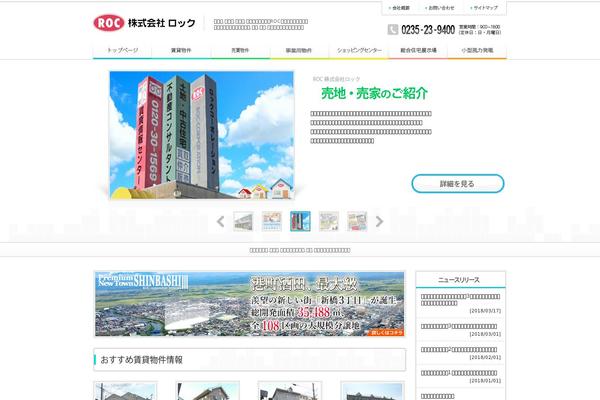Open the news item dated 2018/02/01
Viewport: 600px width, 400px height.
coord(461,353)
